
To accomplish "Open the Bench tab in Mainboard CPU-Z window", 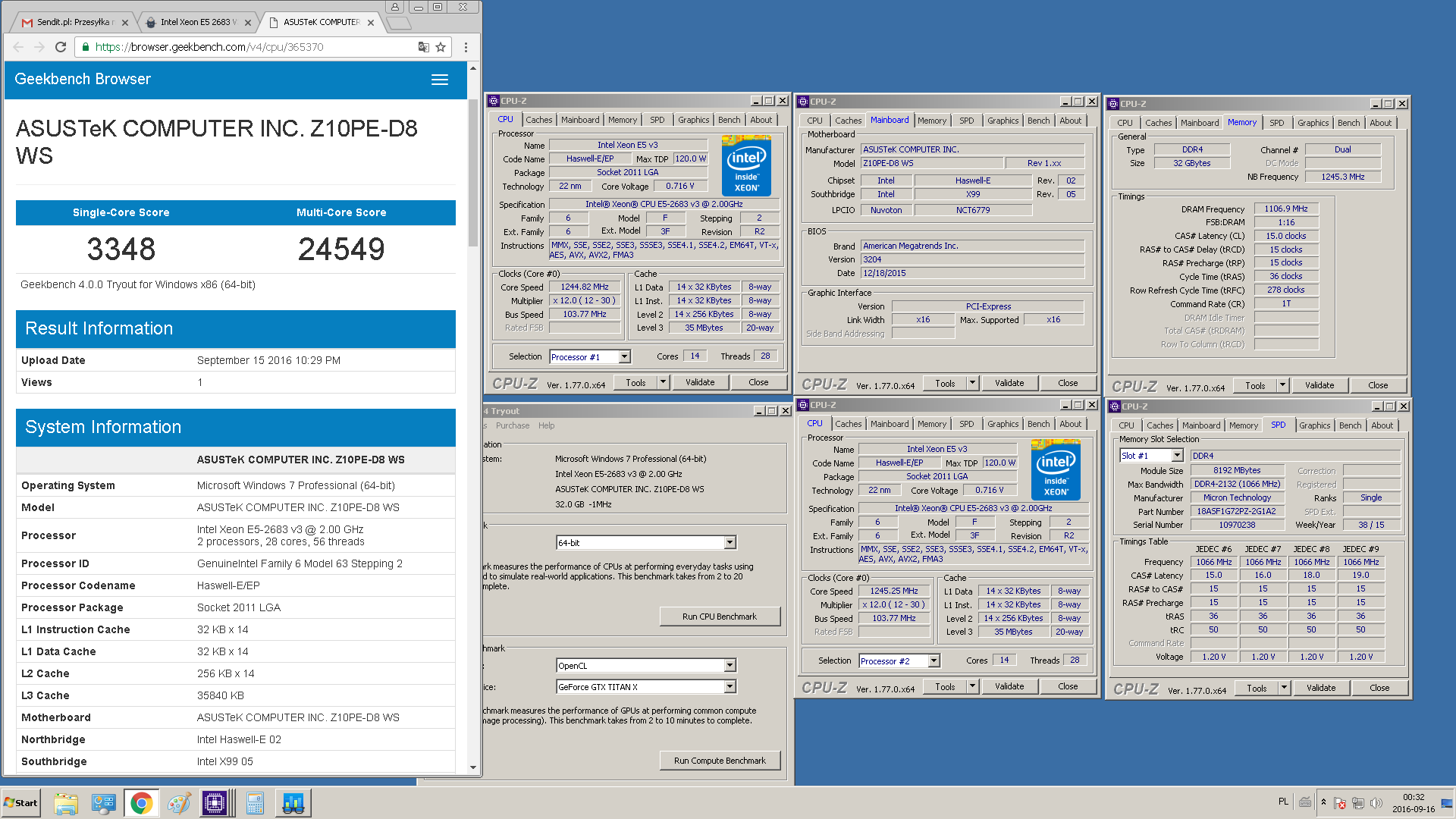I will tap(1038, 121).
